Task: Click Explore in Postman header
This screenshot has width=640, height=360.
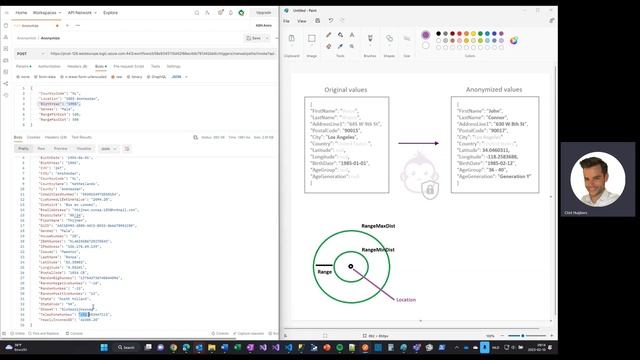Action: (110, 13)
